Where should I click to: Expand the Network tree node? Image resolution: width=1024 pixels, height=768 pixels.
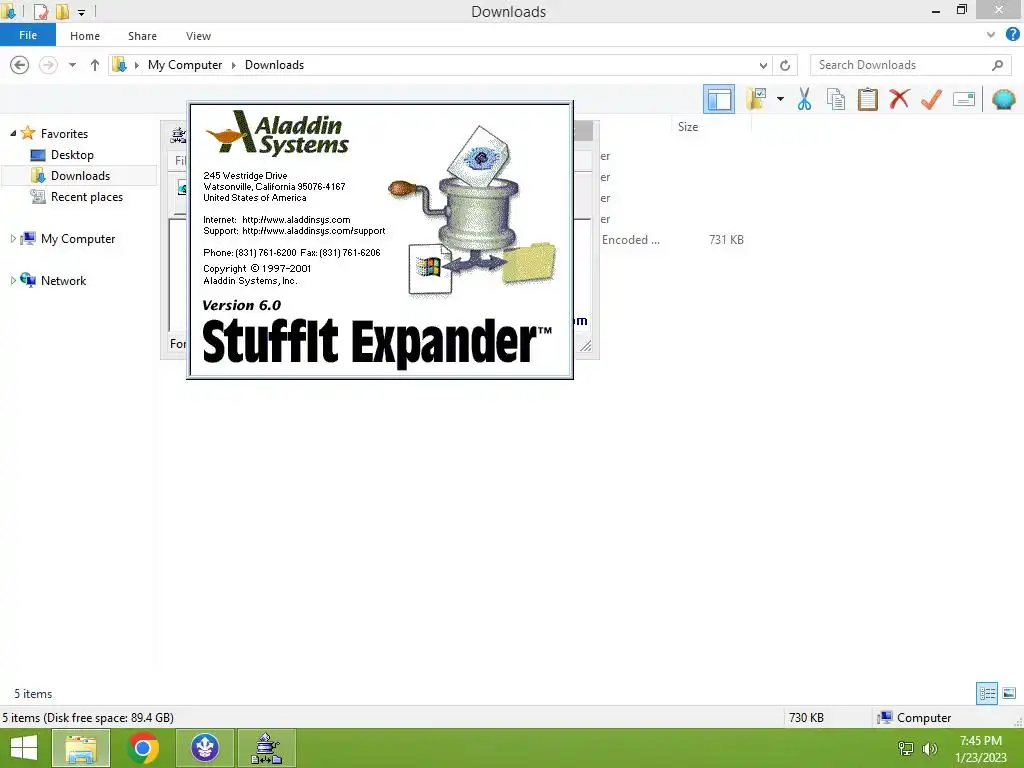click(12, 281)
